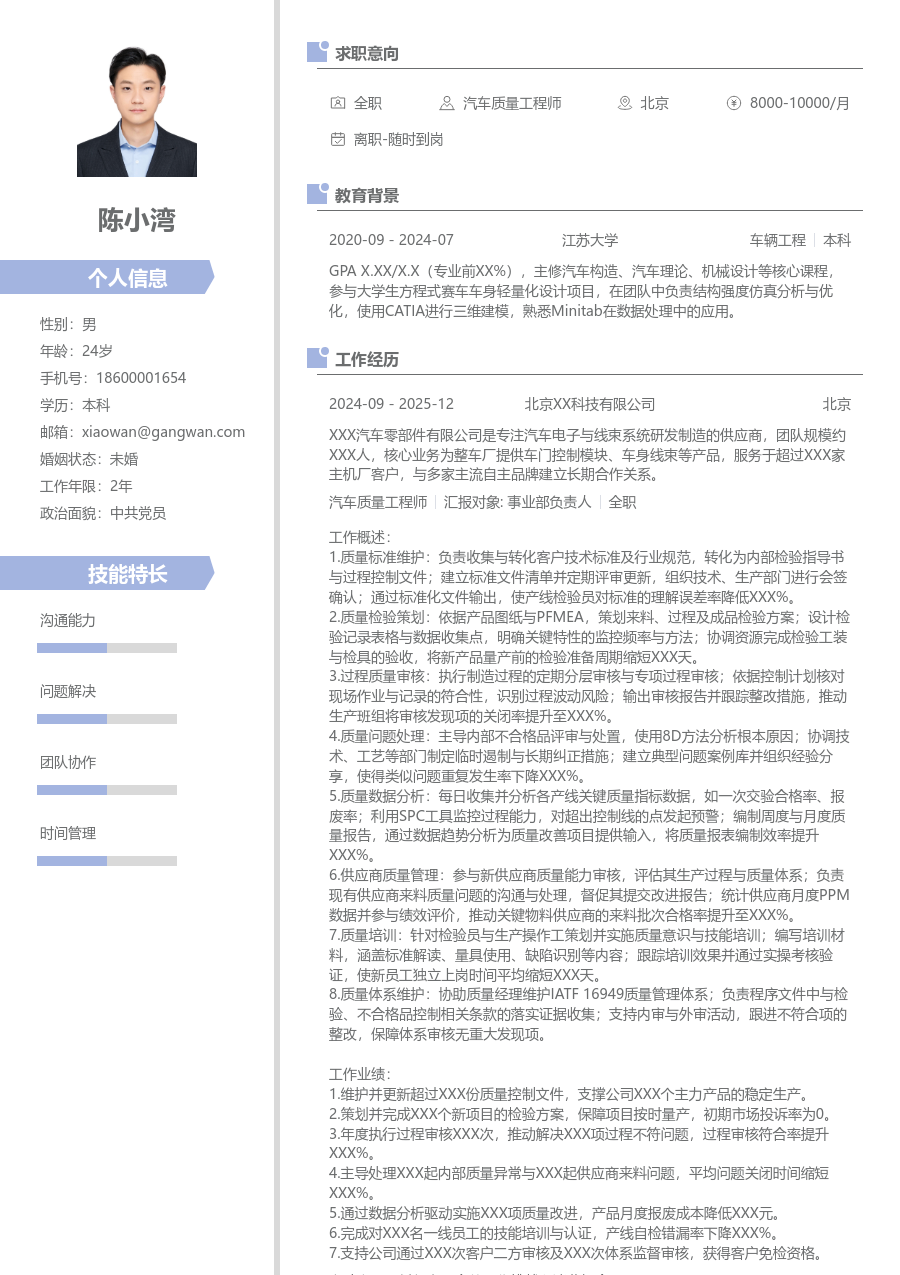900x1275 pixels.
Task: Select the 技能特长 section banner
Action: (x=107, y=574)
